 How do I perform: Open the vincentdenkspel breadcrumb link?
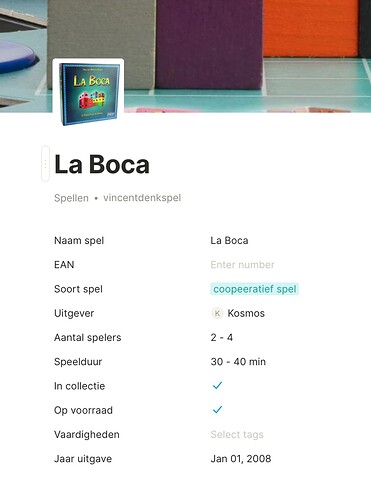point(142,198)
